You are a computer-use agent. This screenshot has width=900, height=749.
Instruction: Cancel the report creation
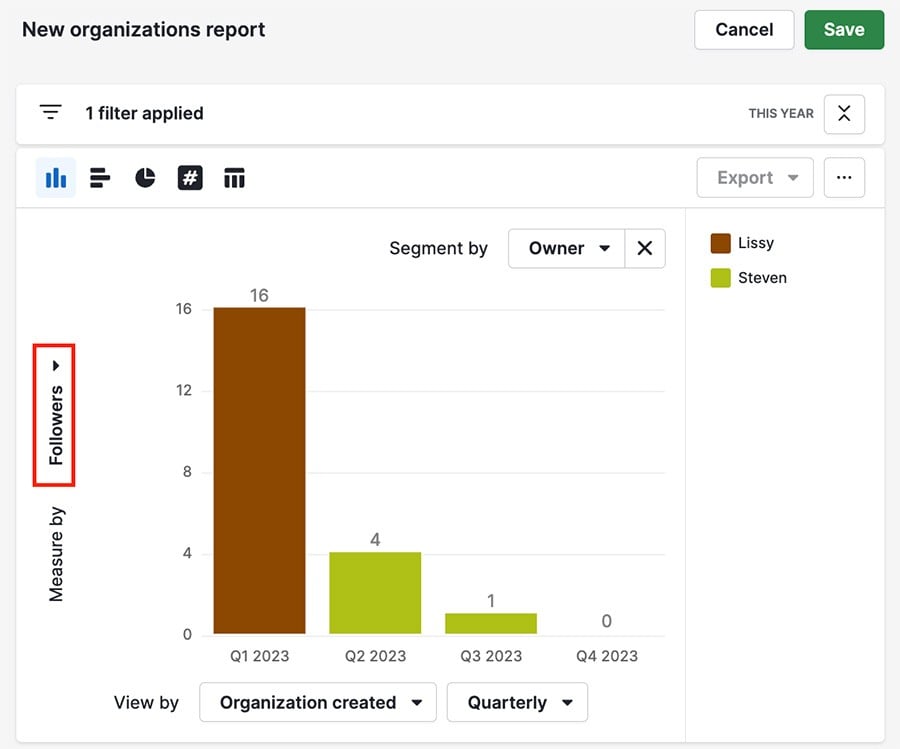744,29
